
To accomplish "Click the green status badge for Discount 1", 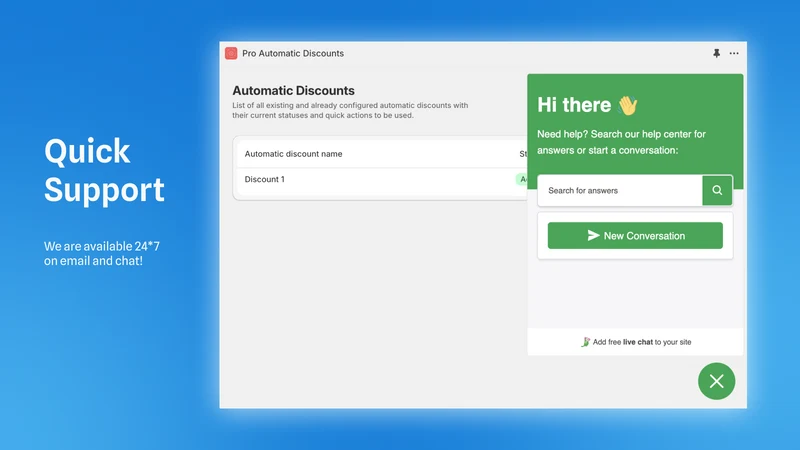I will (x=522, y=179).
